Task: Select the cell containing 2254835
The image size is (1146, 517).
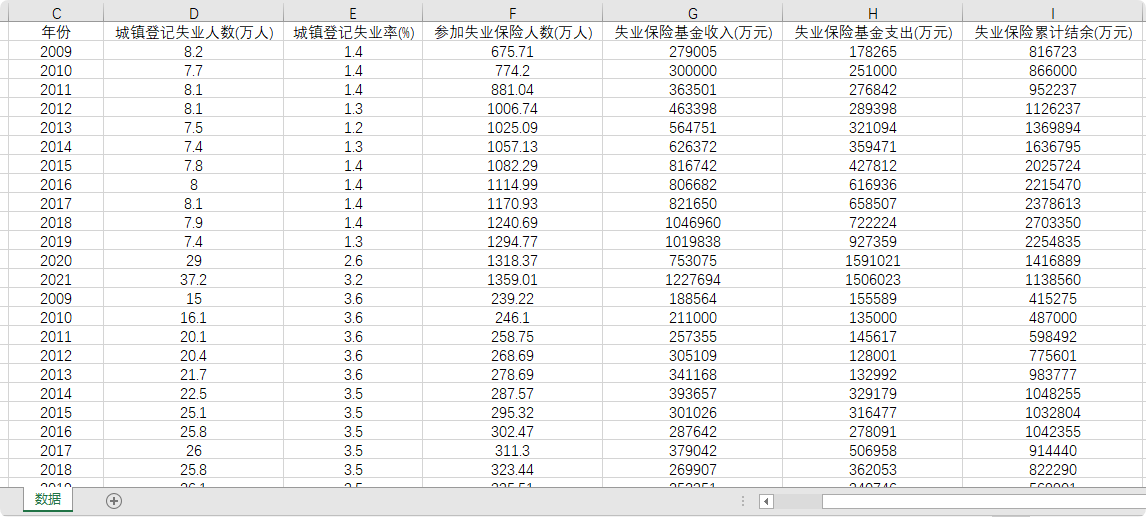Action: click(1053, 241)
